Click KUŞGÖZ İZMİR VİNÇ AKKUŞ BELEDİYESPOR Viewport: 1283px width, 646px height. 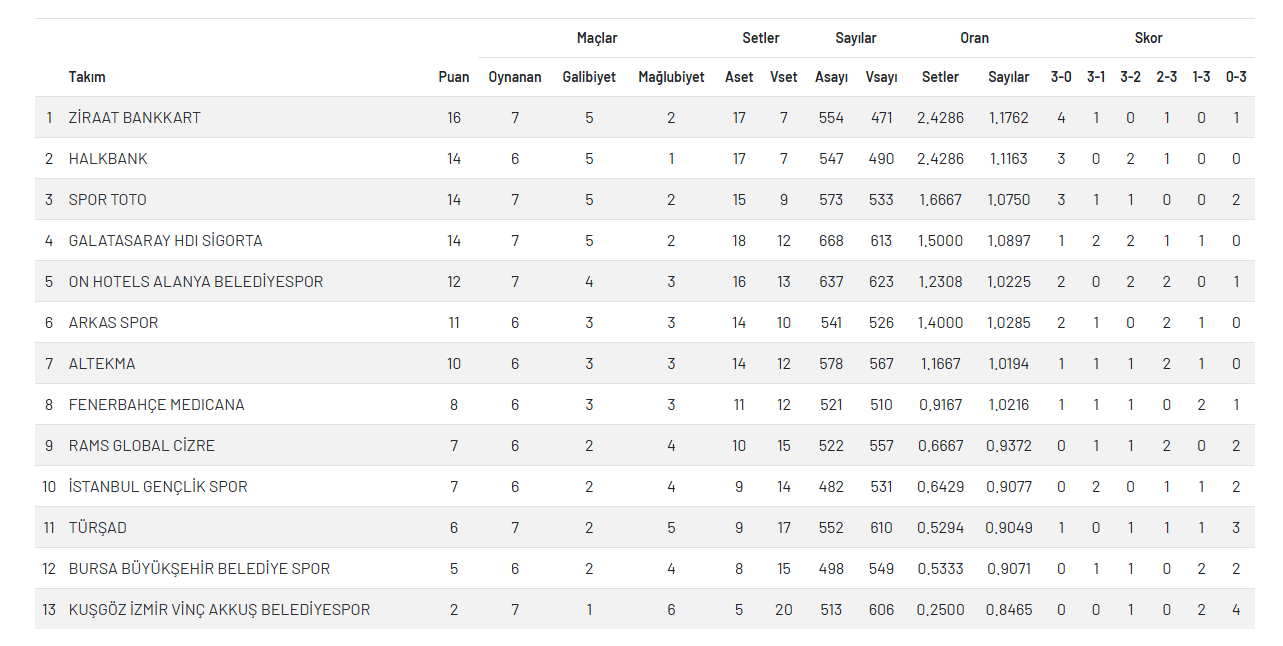pyautogui.click(x=219, y=610)
